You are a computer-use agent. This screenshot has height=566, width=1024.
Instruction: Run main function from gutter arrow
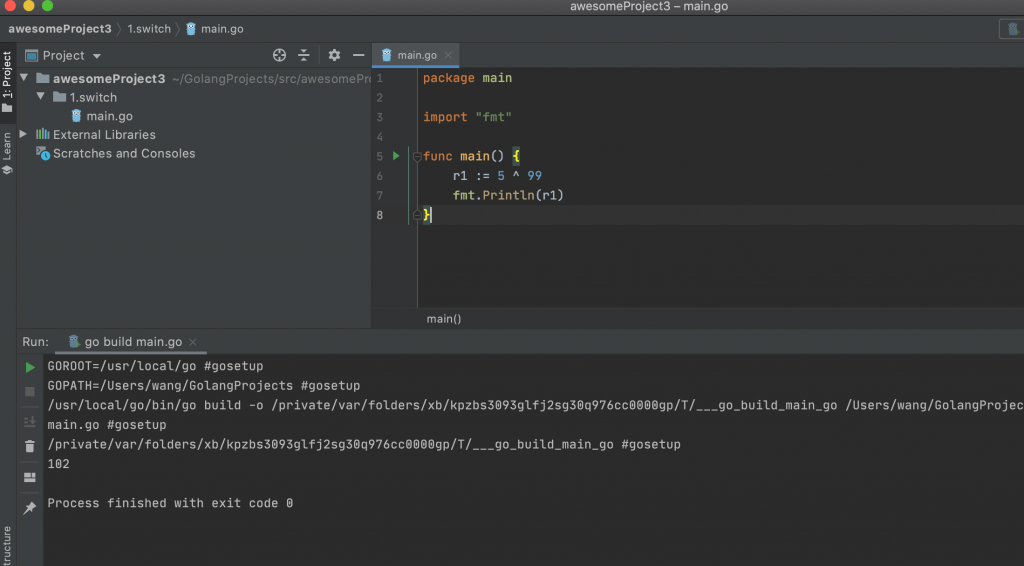coord(396,156)
